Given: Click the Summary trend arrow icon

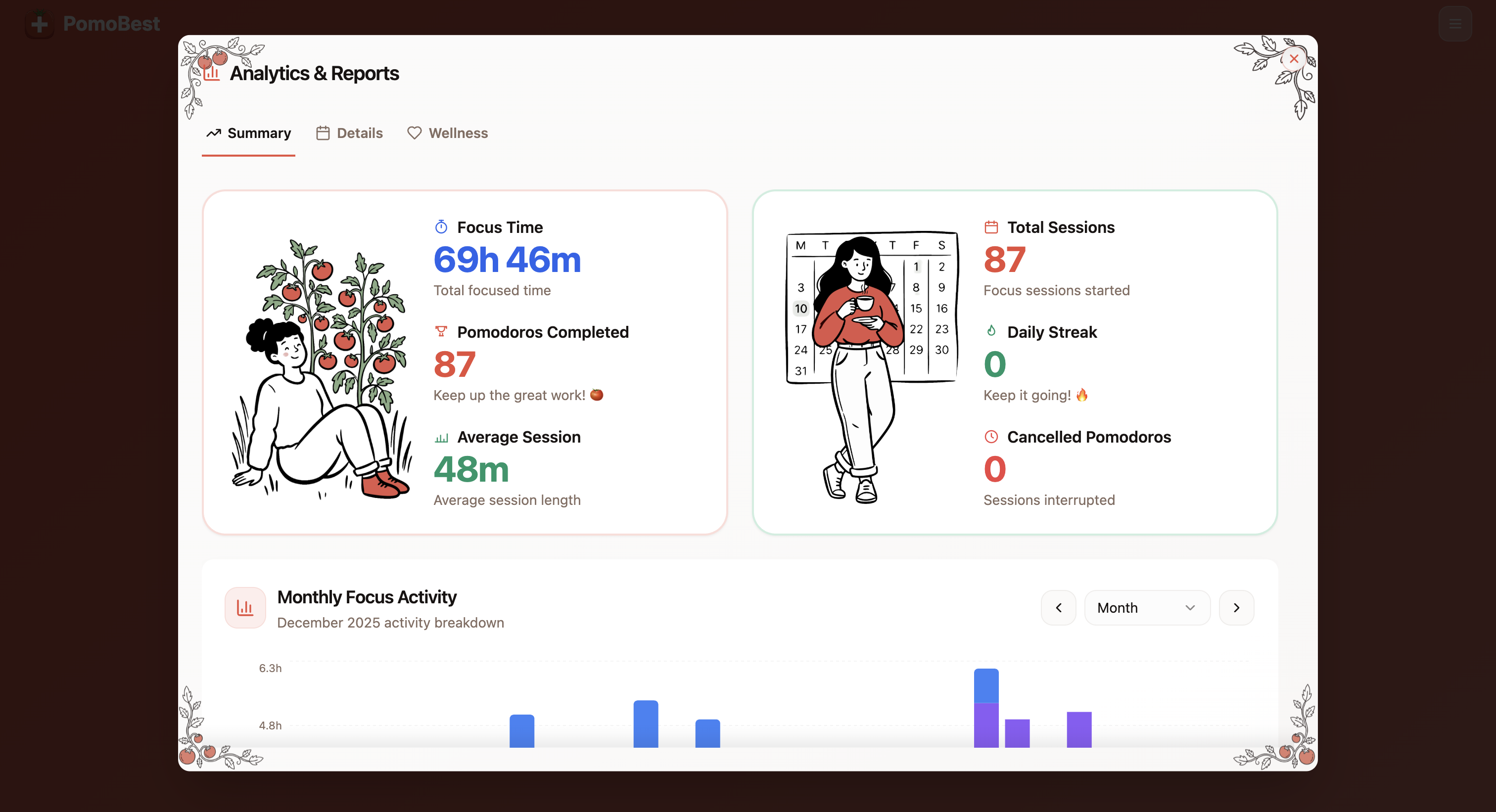Looking at the screenshot, I should (213, 134).
